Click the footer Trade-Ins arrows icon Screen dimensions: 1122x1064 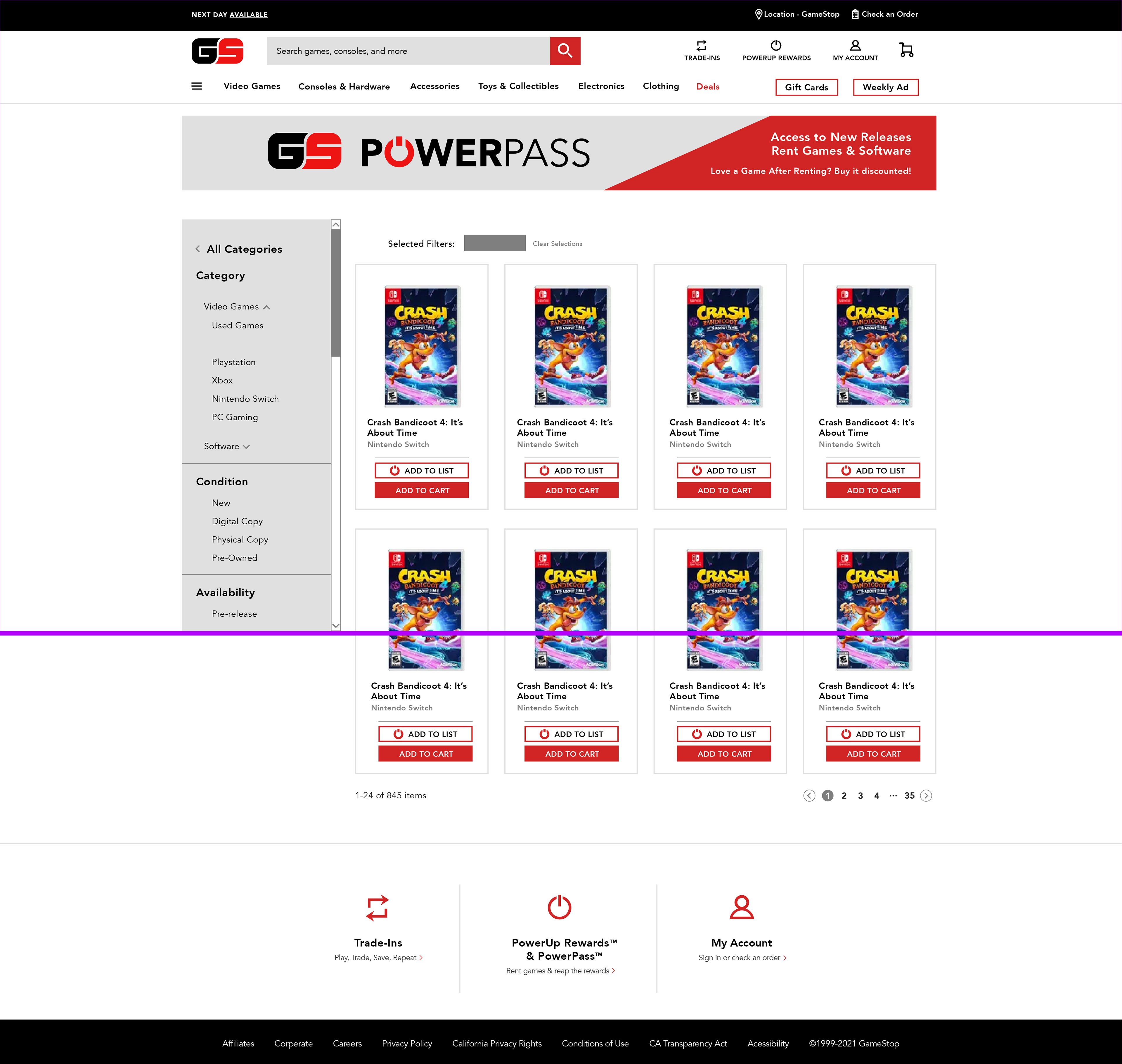(378, 907)
